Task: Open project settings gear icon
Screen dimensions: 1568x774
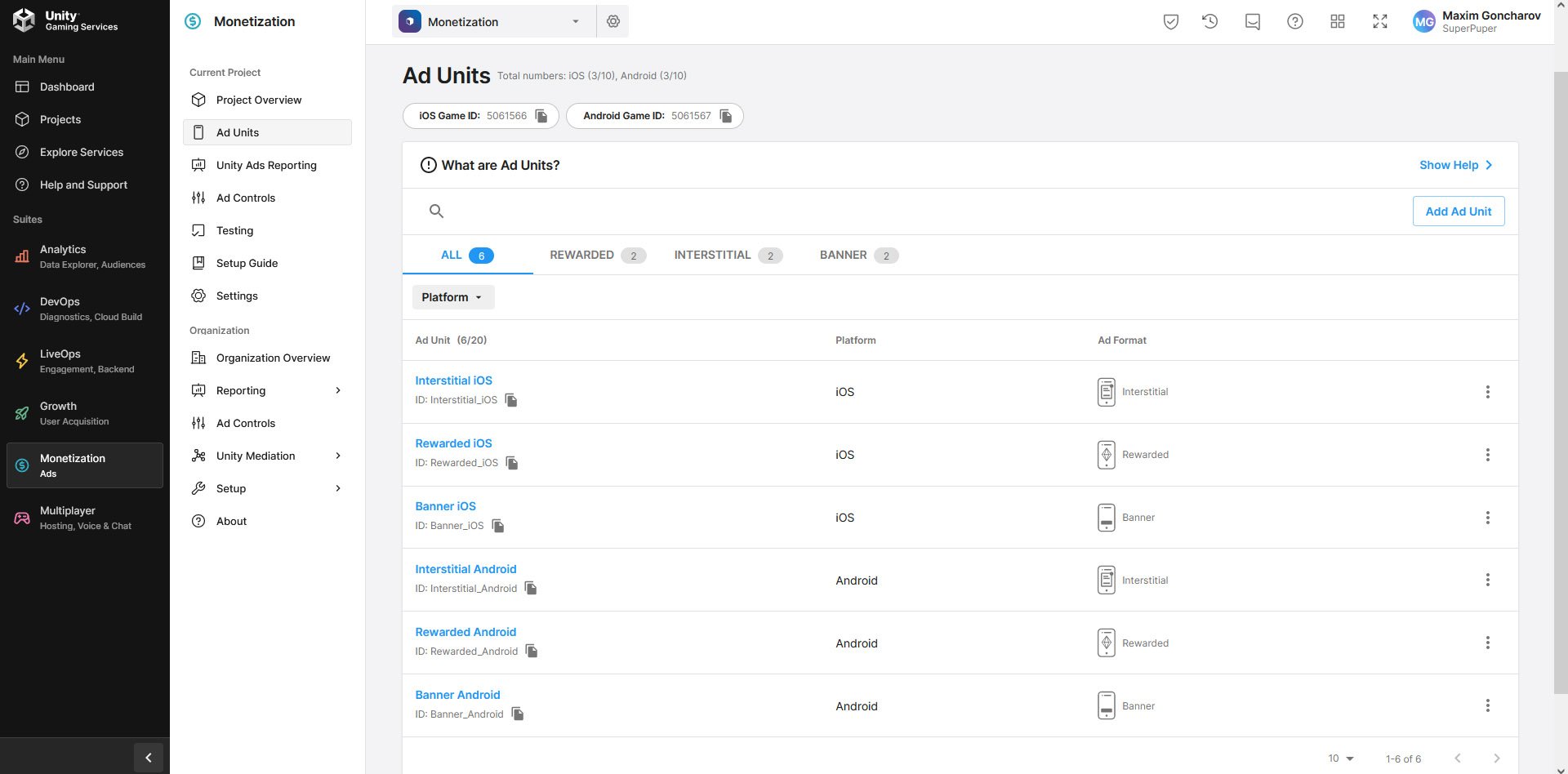Action: [x=612, y=21]
